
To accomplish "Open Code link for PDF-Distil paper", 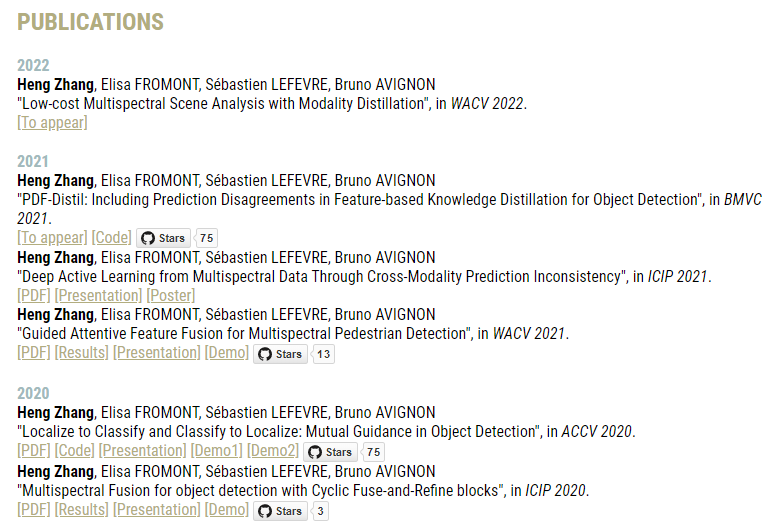I will tap(111, 238).
